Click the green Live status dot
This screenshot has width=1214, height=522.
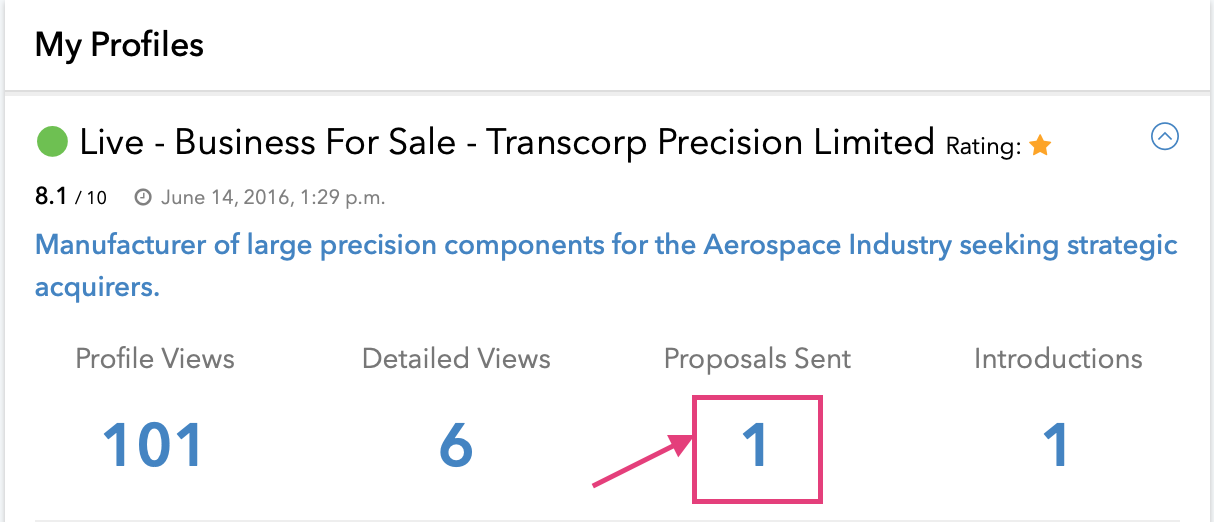52,142
